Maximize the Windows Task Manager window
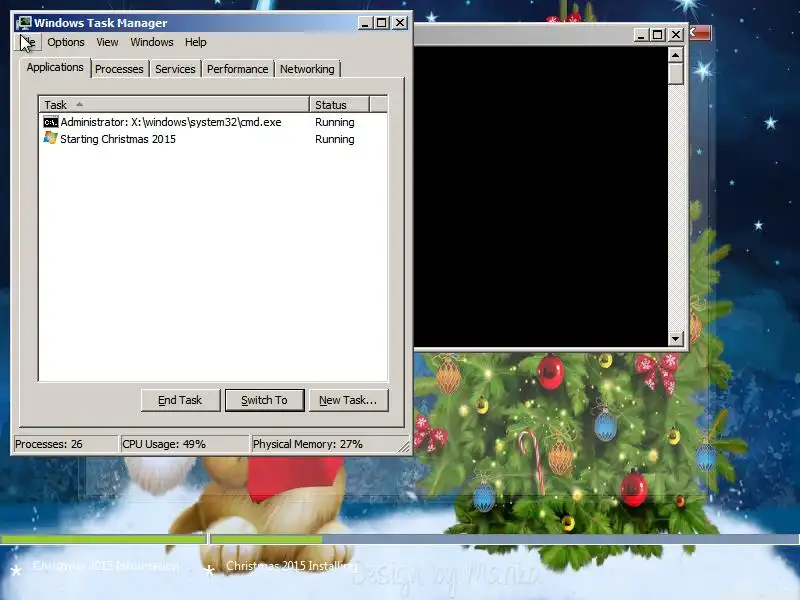 [382, 23]
